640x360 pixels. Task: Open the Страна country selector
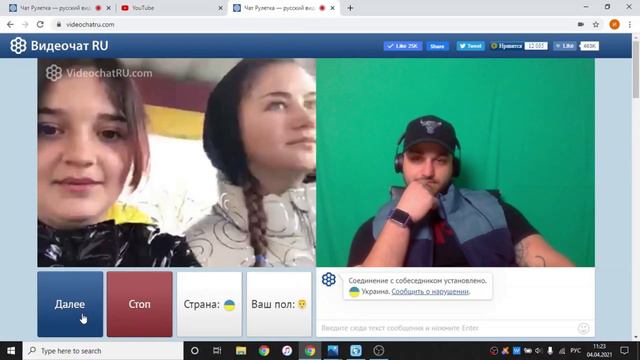tap(209, 304)
